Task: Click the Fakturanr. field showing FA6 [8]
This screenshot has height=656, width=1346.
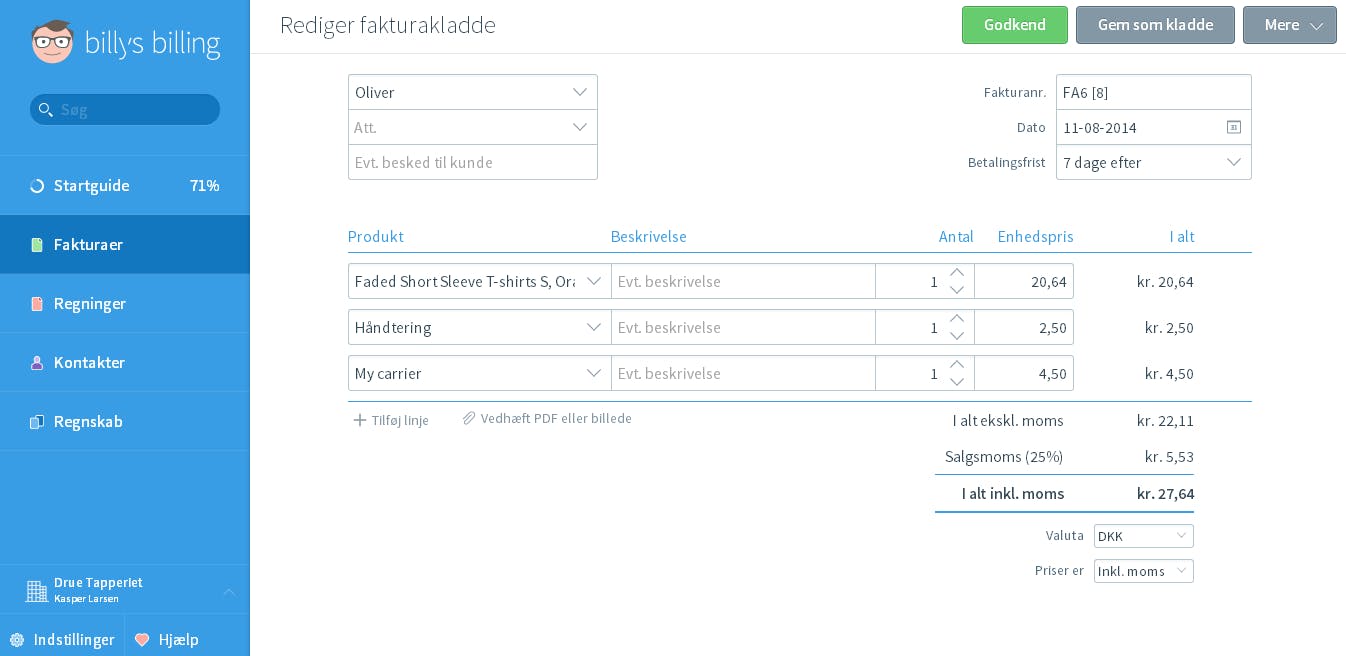Action: coord(1154,92)
